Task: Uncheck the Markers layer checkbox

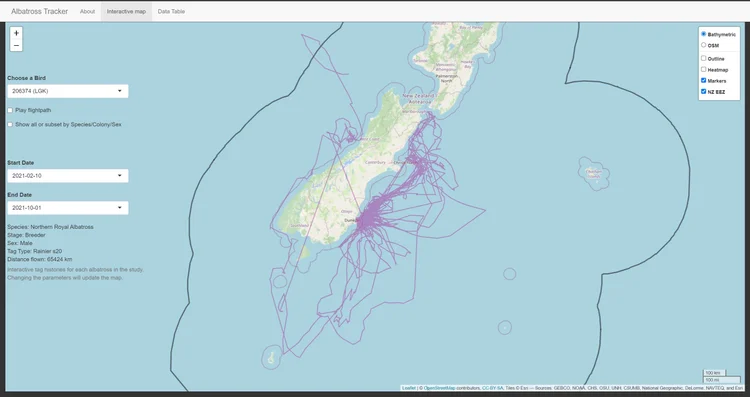Action: pos(704,80)
